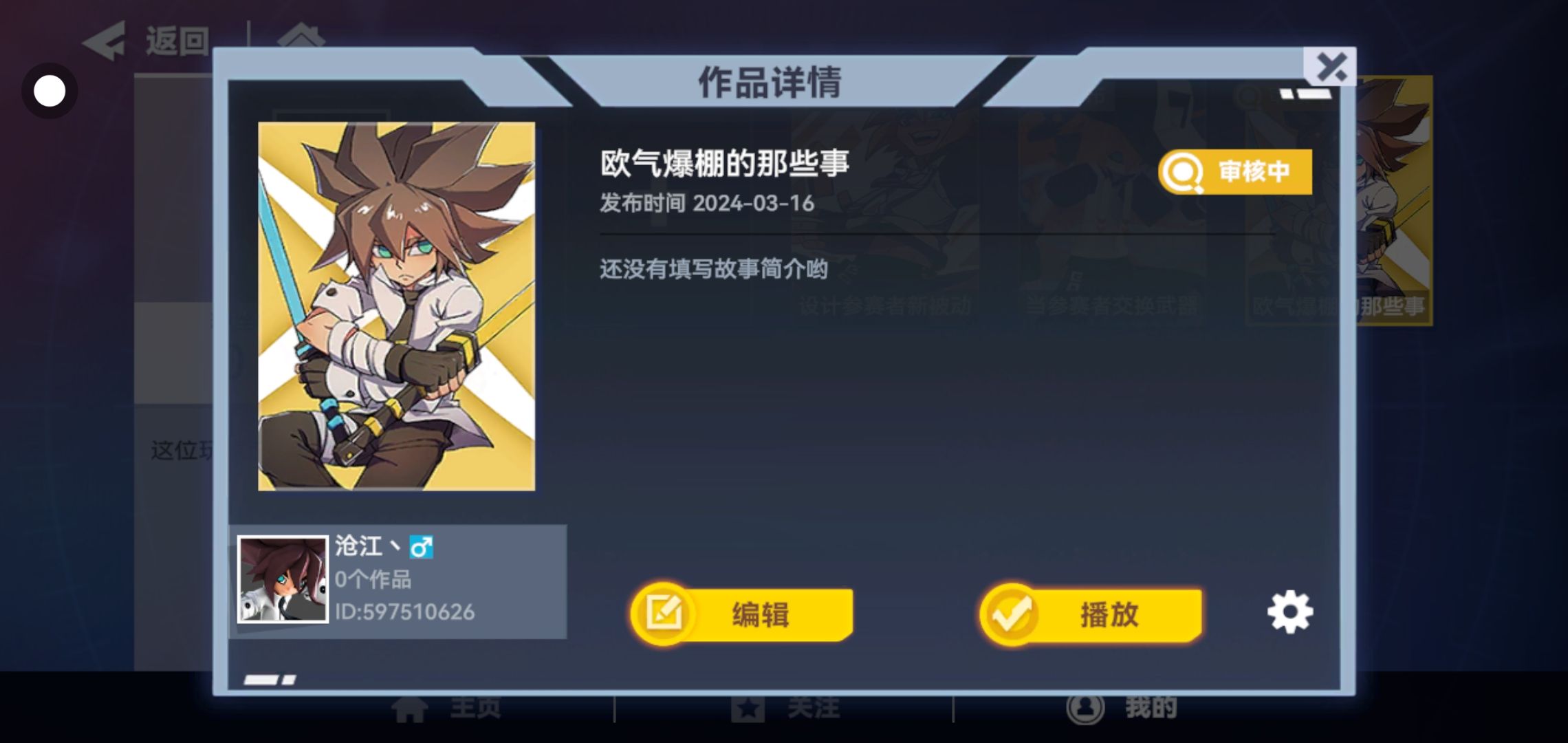The image size is (1568, 743).
Task: Click the 编辑 edit button
Action: [x=743, y=614]
